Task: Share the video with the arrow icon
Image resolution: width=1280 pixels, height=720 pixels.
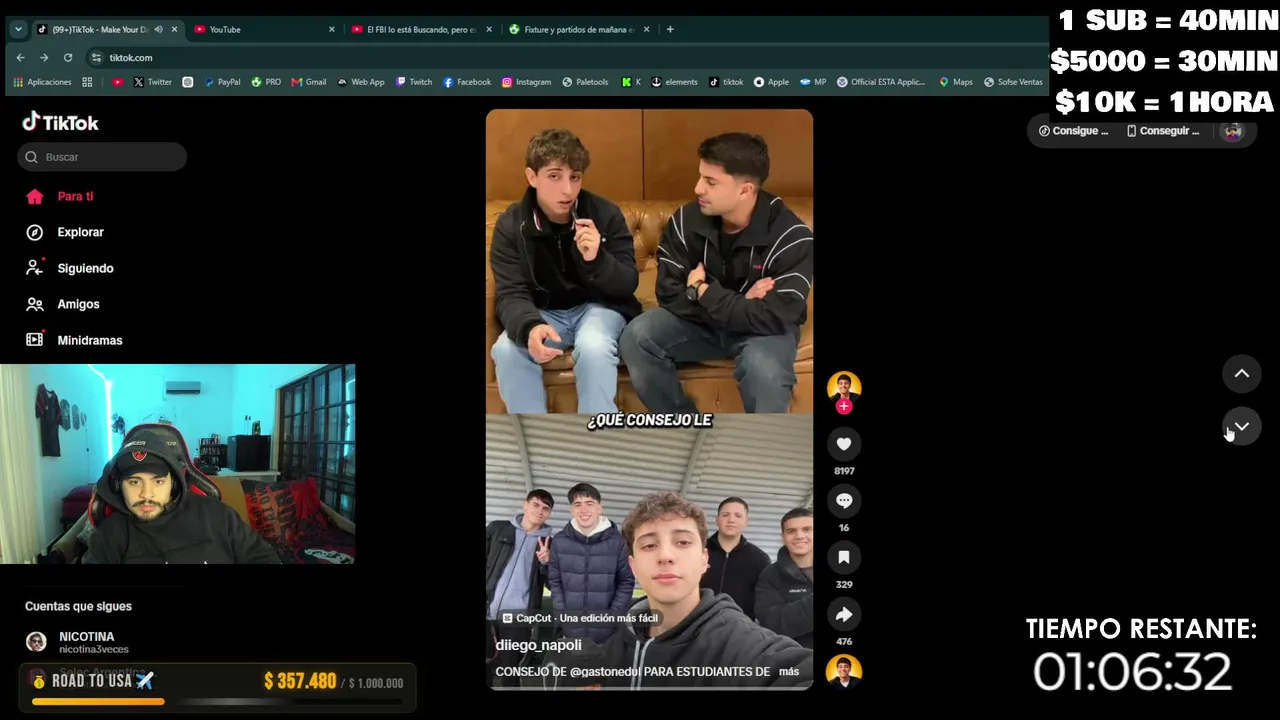Action: (844, 615)
